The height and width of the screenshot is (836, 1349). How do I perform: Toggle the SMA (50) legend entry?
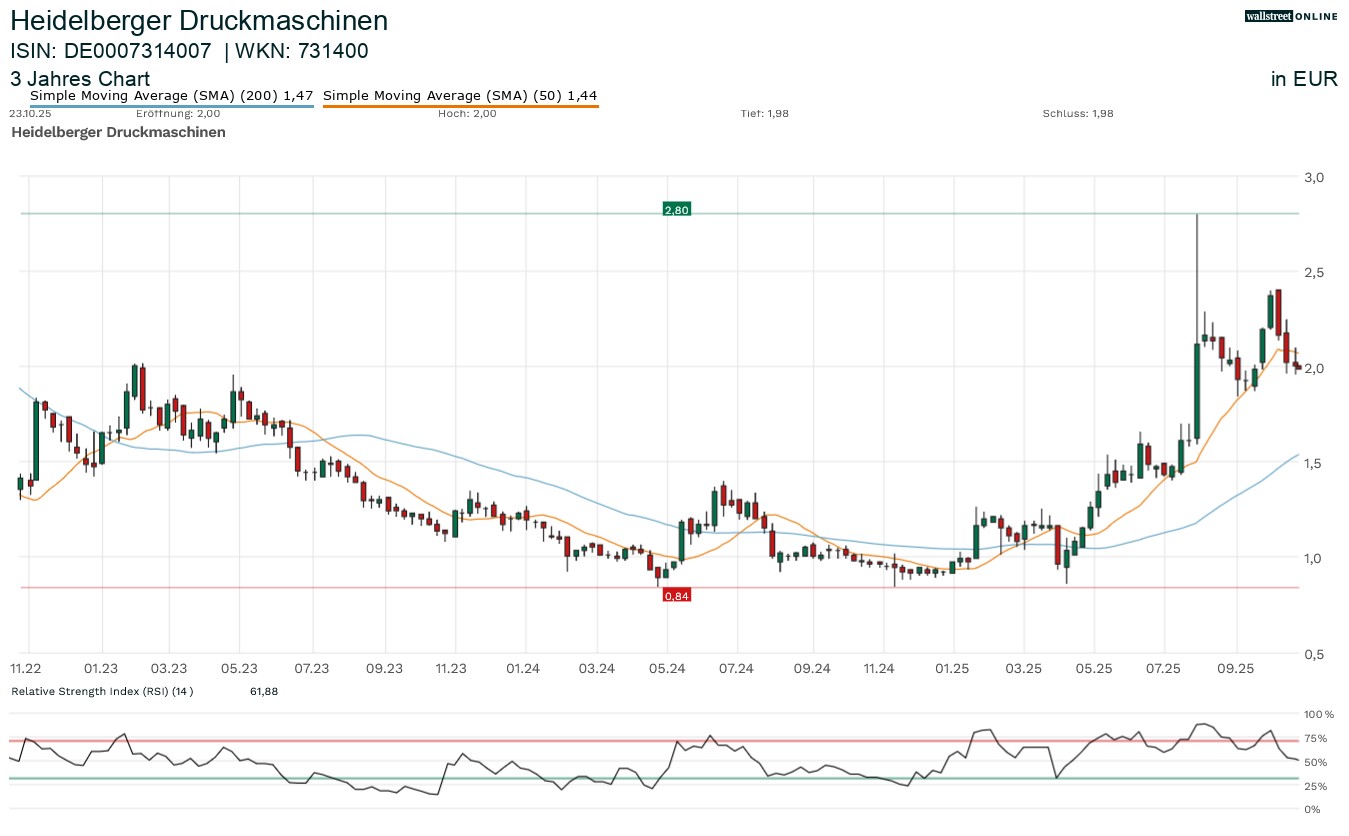[460, 96]
